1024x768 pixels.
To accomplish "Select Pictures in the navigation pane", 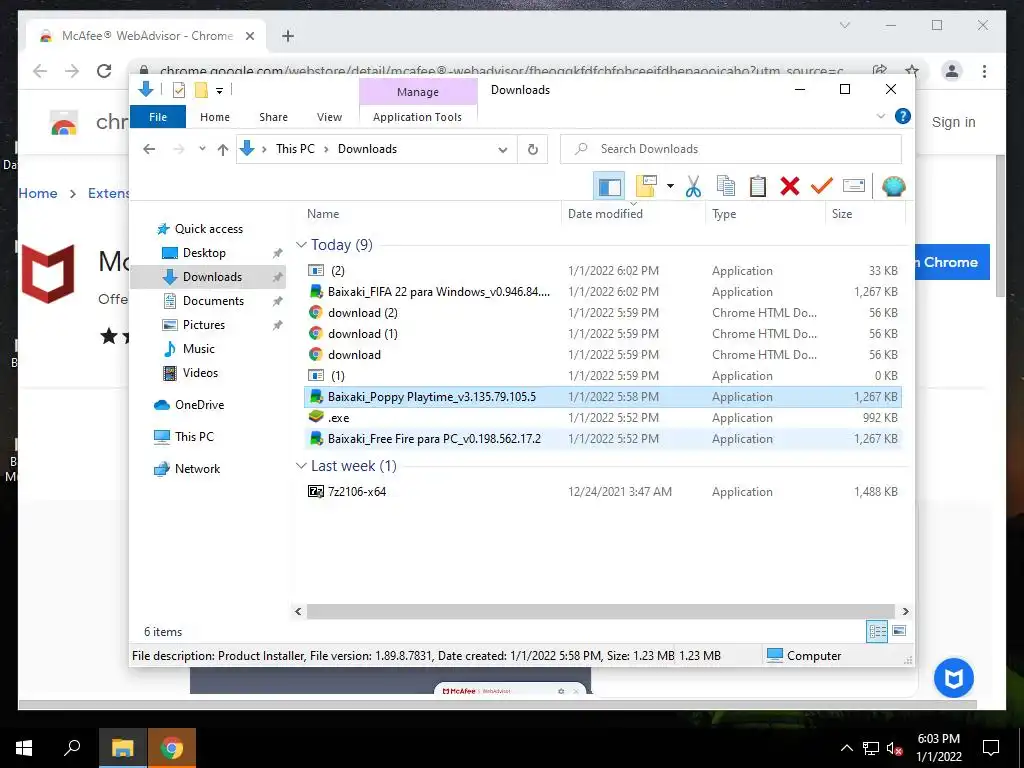I will [203, 325].
